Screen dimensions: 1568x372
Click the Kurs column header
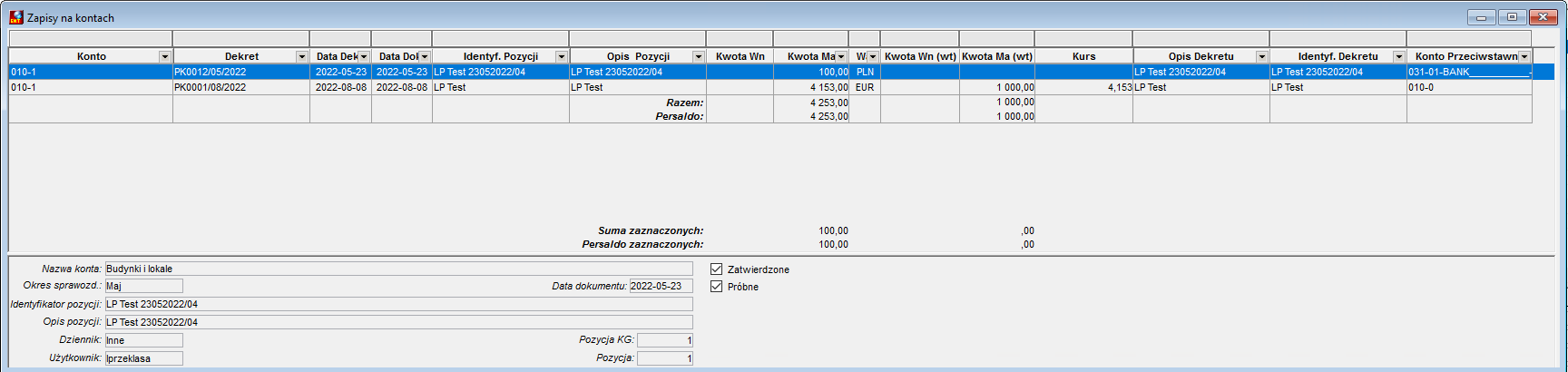coord(1083,56)
